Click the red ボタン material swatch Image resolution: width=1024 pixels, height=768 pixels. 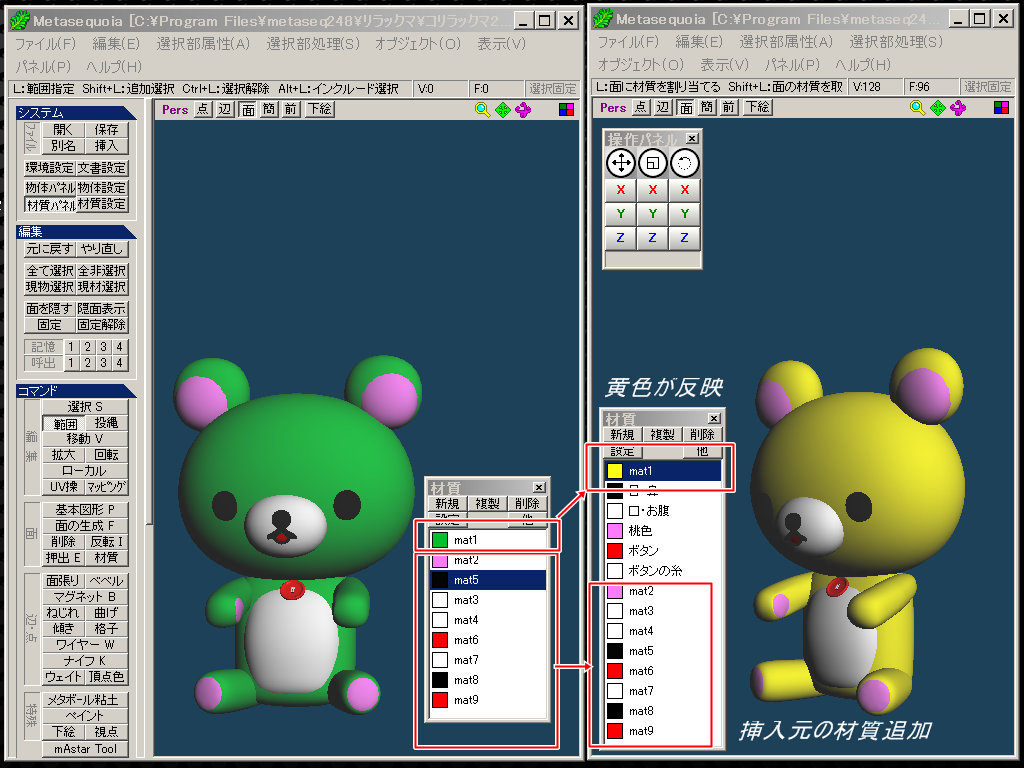coord(615,551)
